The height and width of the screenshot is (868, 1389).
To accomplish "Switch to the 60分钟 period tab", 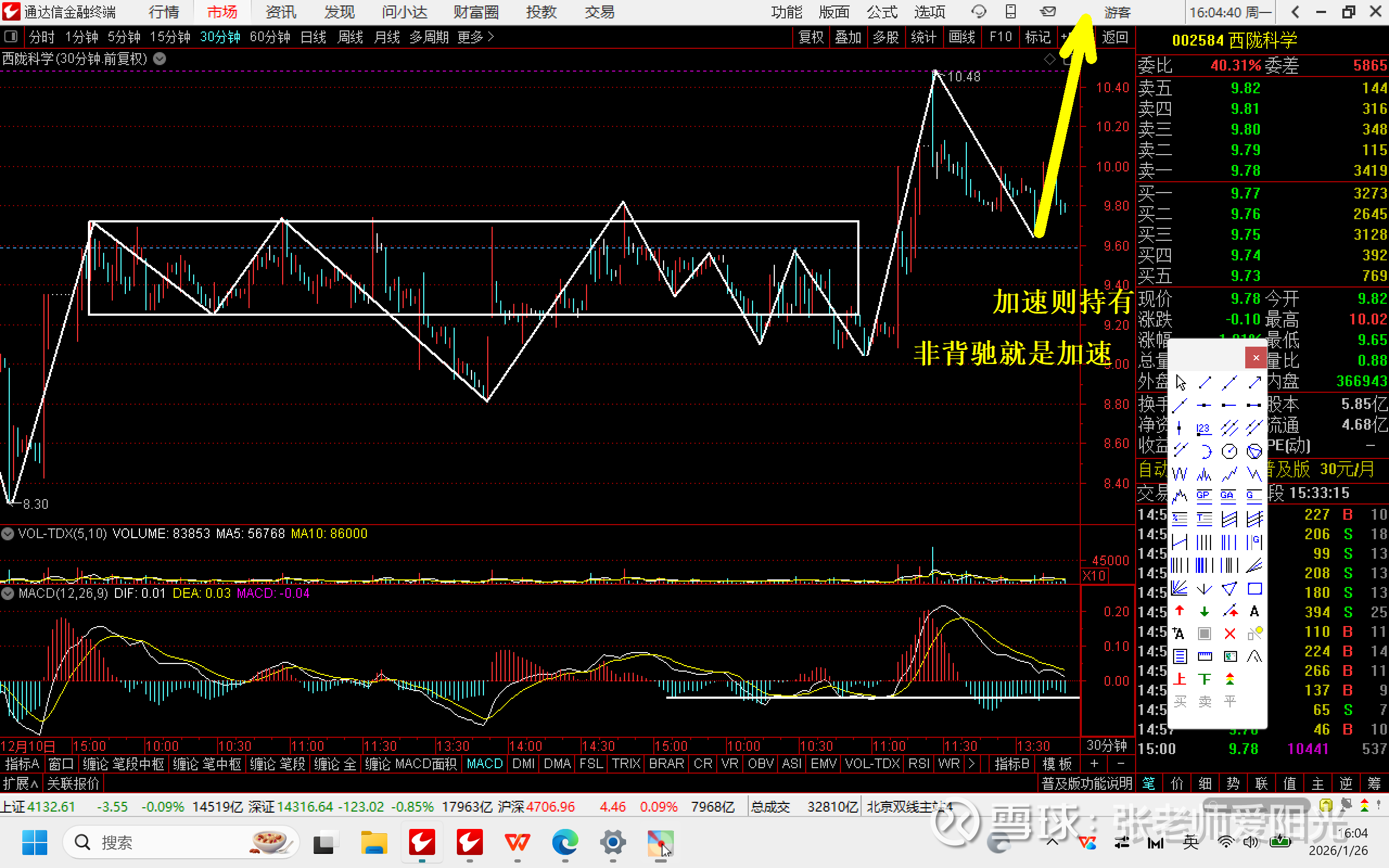I will click(x=270, y=37).
